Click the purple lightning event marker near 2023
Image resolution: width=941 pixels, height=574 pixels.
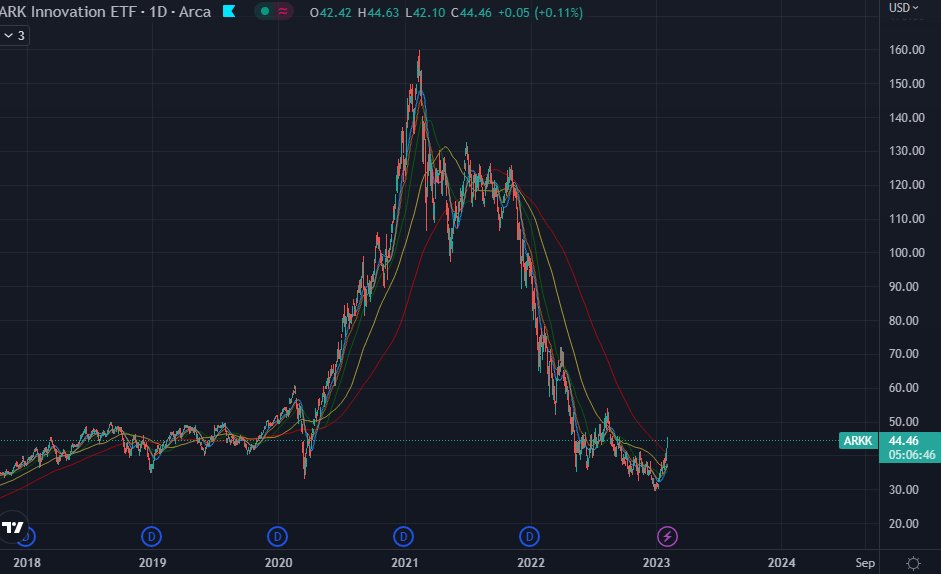coord(667,536)
